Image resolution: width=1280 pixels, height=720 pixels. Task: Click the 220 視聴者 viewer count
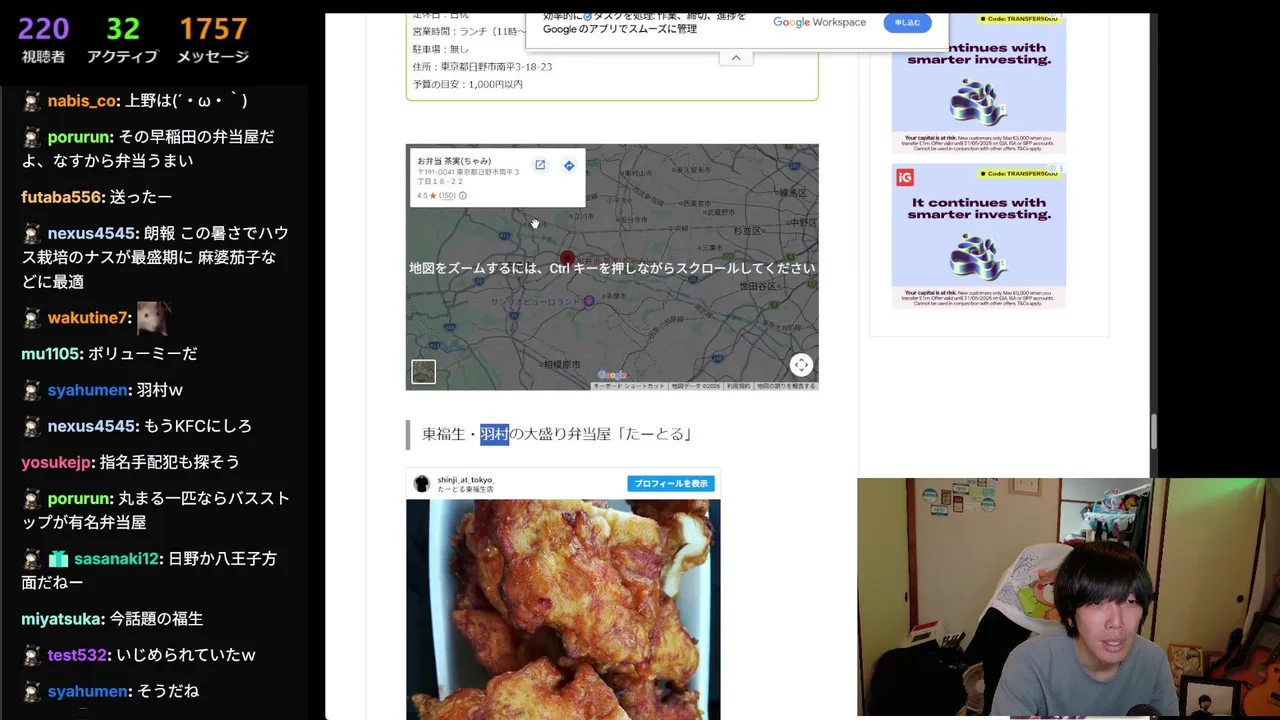point(43,40)
